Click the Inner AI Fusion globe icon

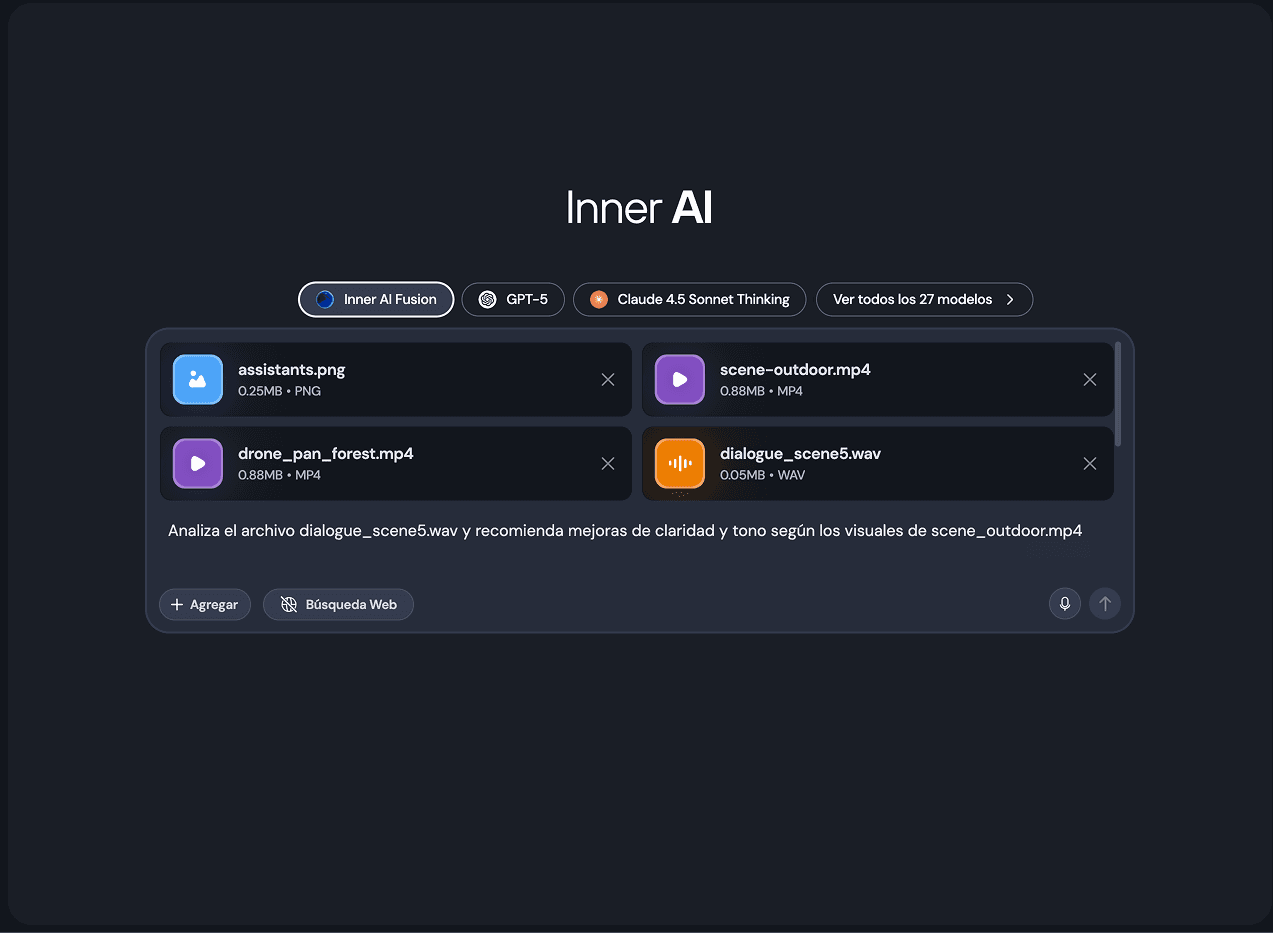(x=324, y=299)
